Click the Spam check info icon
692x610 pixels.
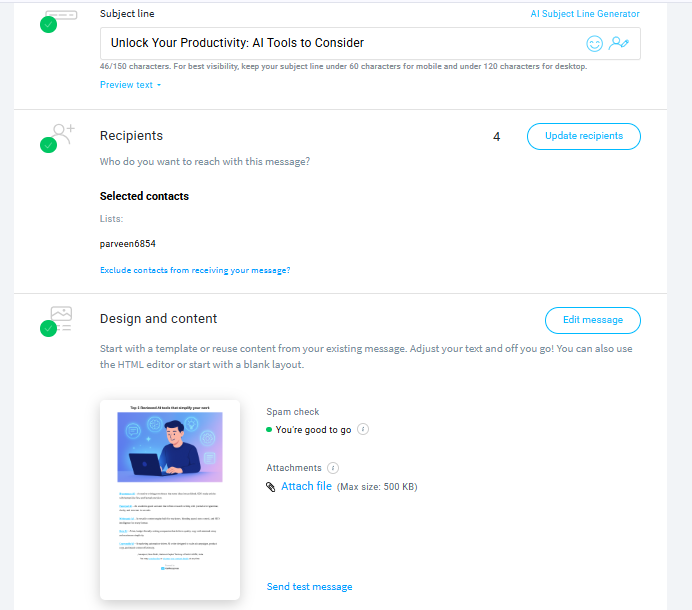click(x=363, y=430)
